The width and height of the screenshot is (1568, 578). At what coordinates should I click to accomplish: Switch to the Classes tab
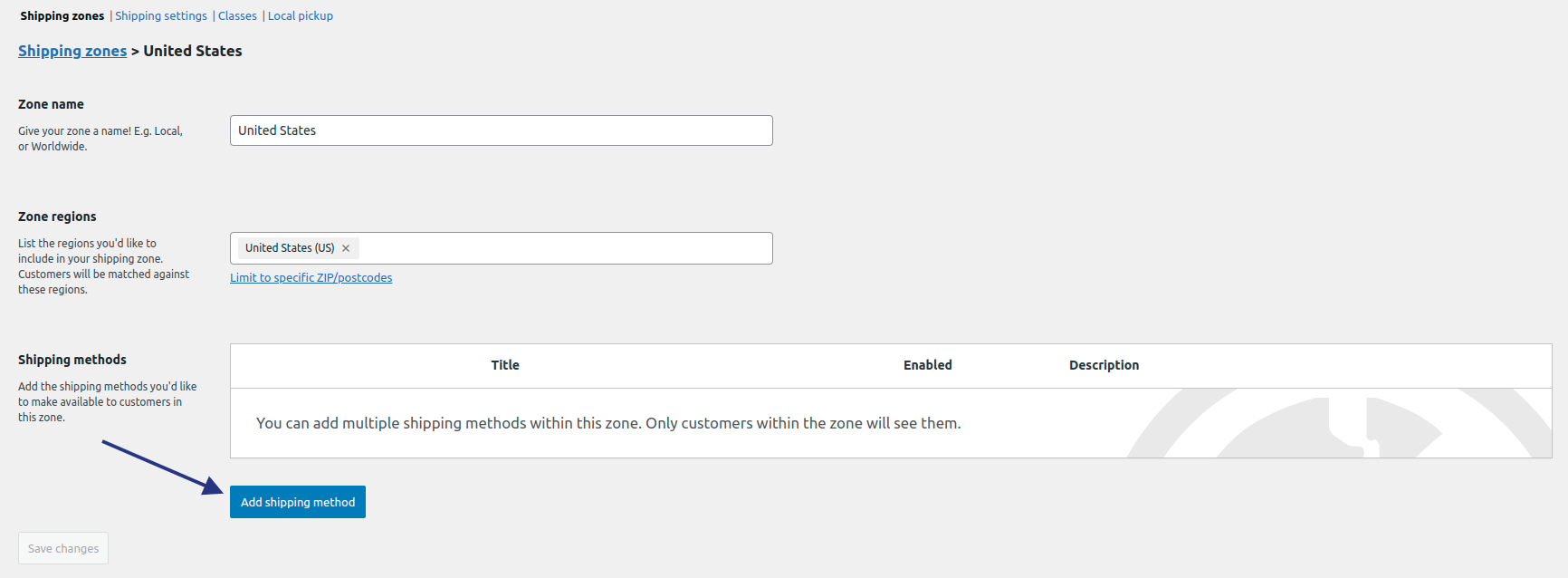point(237,16)
